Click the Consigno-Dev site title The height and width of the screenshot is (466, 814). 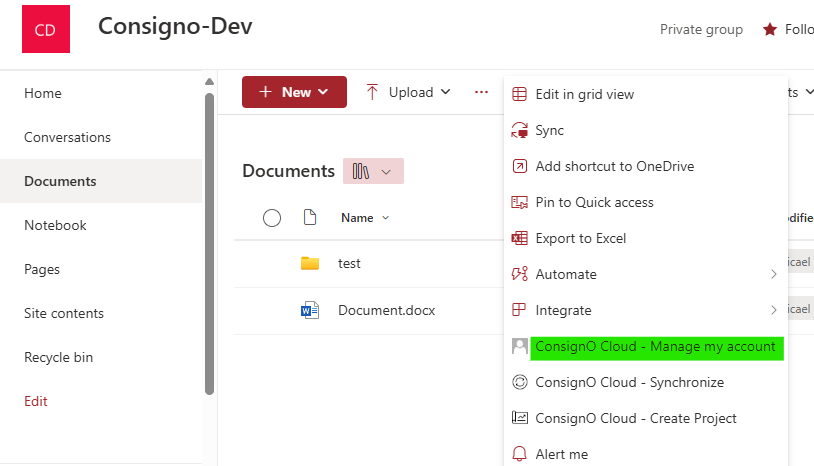175,26
